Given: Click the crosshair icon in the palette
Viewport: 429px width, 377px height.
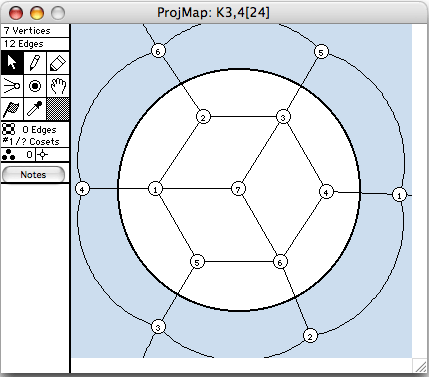Looking at the screenshot, I should [x=43, y=155].
